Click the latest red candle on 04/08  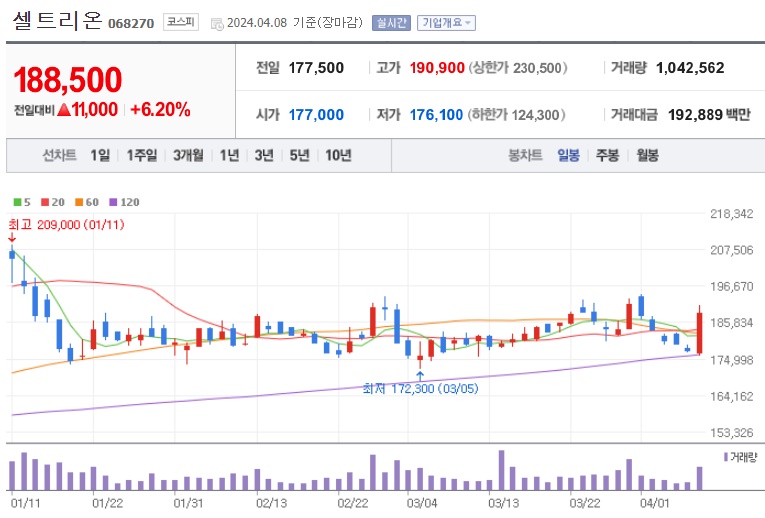700,333
